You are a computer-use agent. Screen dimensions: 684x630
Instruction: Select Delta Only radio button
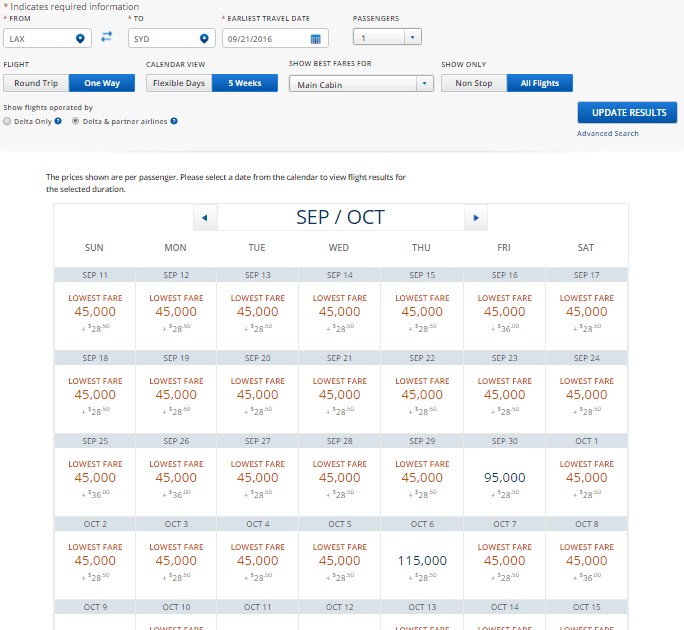click(7, 121)
